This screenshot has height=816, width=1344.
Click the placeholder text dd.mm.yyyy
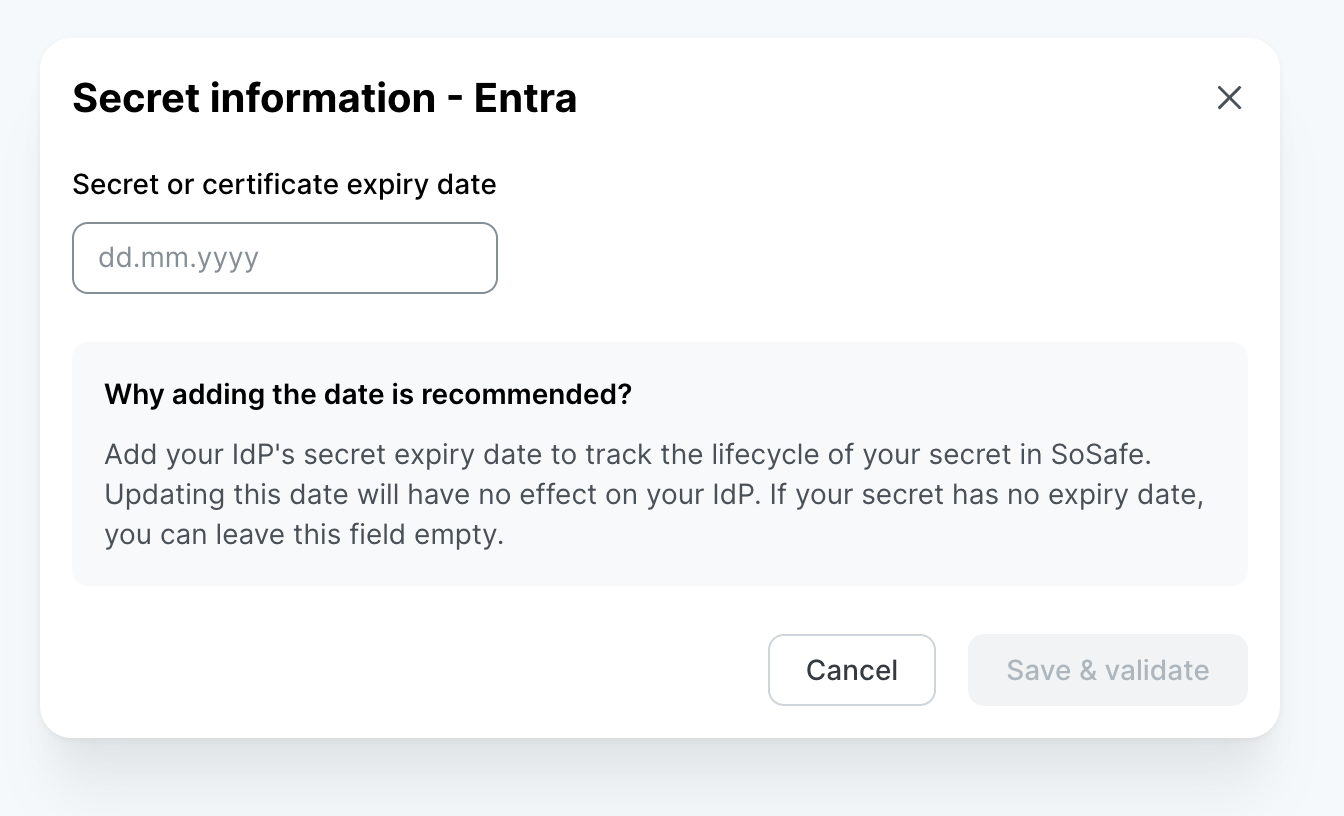tap(176, 257)
